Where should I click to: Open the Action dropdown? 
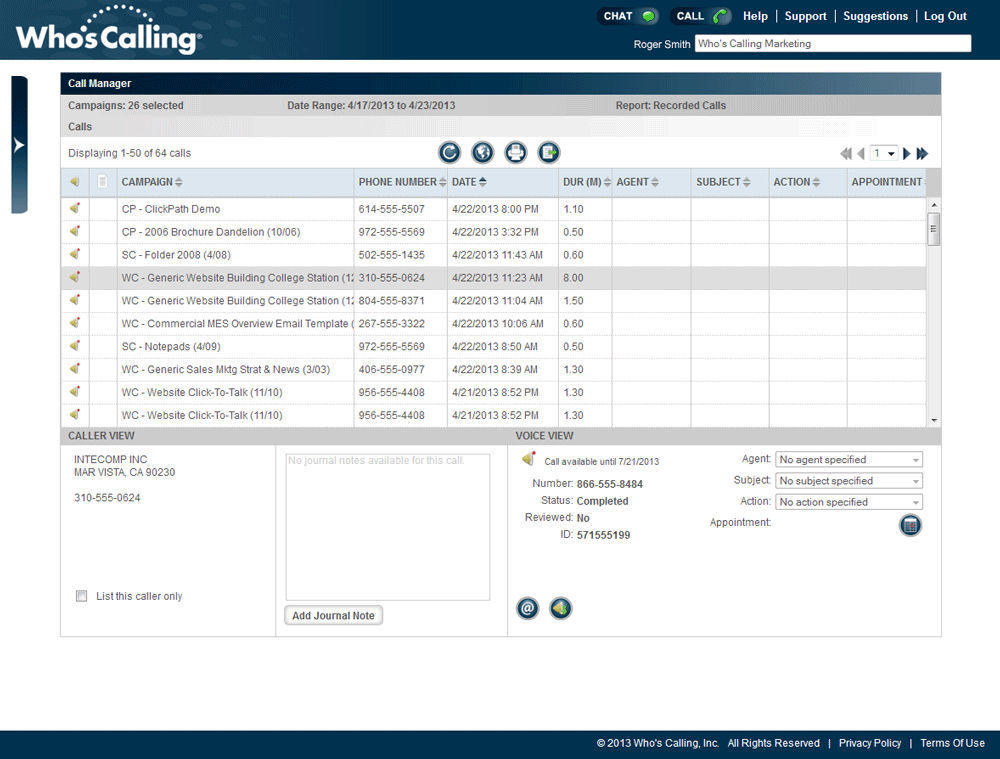click(849, 502)
